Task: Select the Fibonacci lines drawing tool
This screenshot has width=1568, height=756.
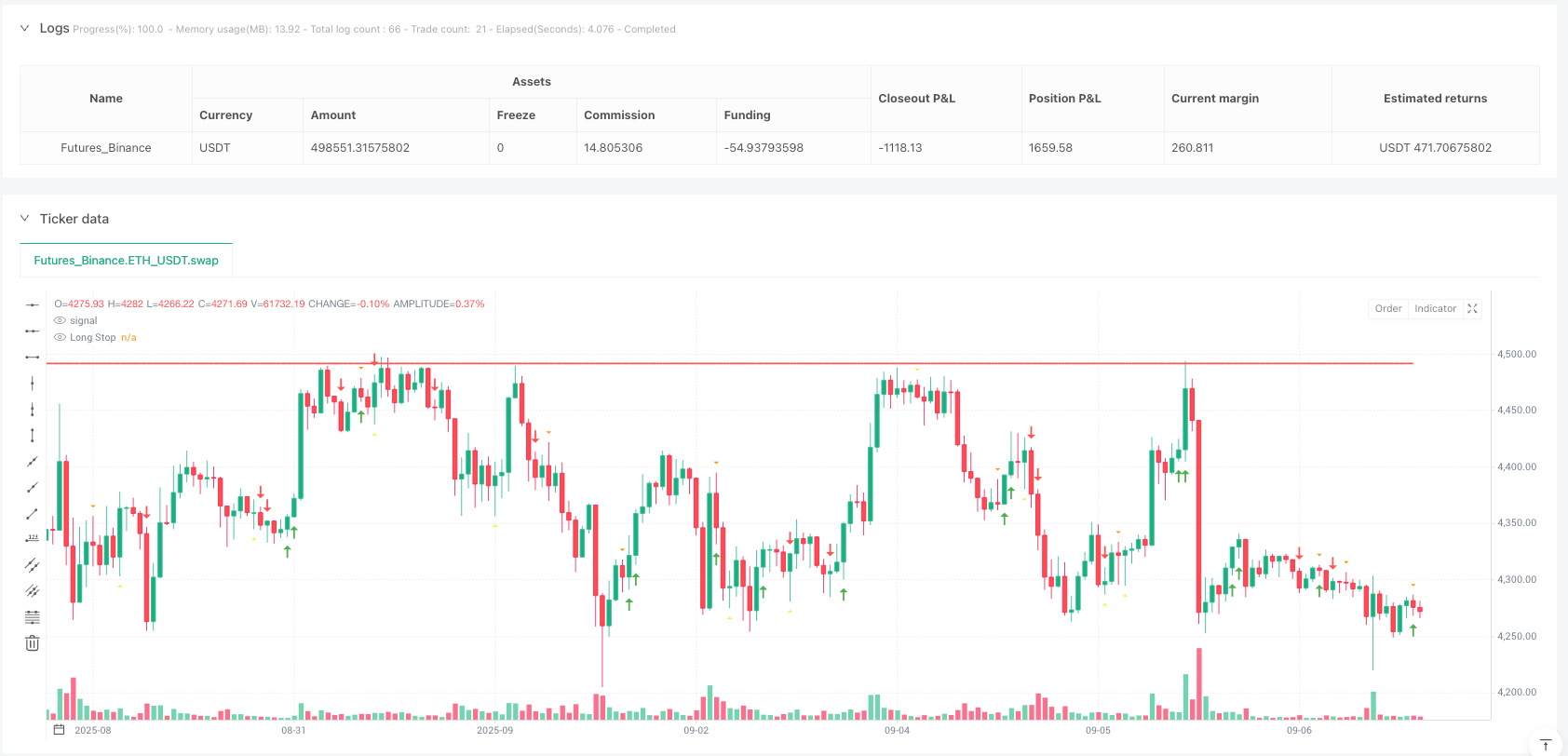Action: point(32,616)
